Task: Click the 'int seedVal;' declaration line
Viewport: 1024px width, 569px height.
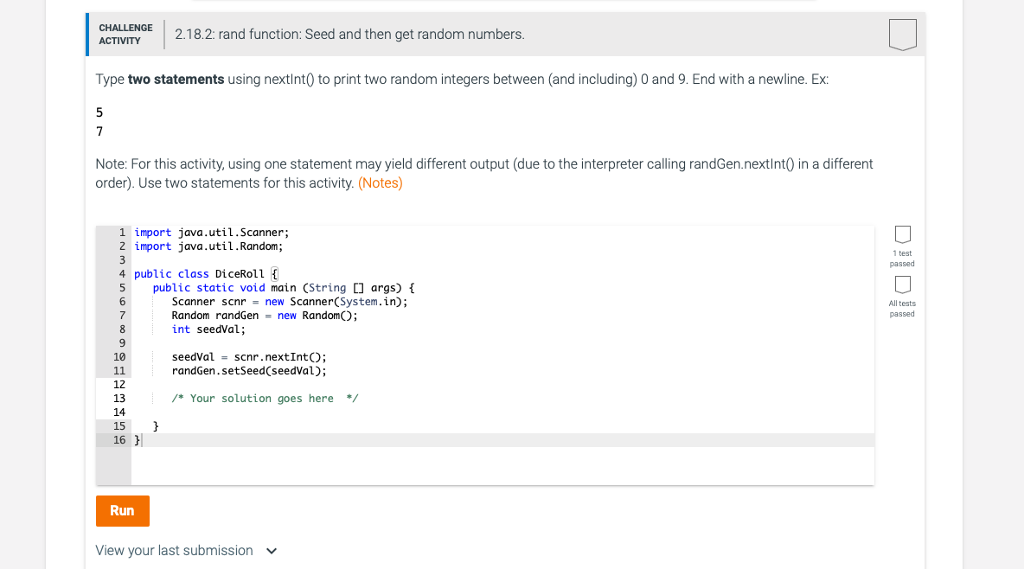Action: coord(208,329)
